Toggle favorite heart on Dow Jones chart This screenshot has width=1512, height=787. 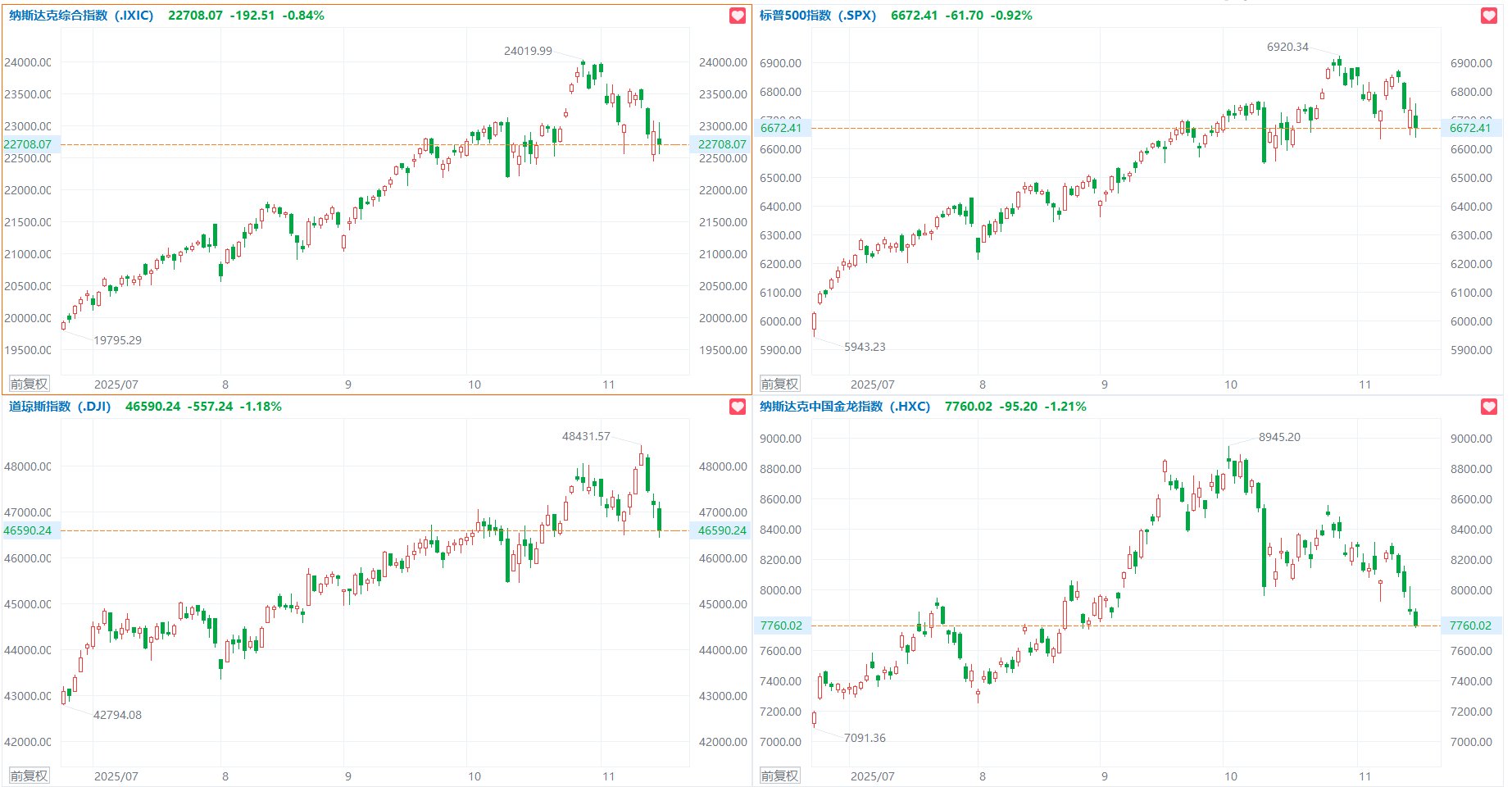click(x=738, y=407)
